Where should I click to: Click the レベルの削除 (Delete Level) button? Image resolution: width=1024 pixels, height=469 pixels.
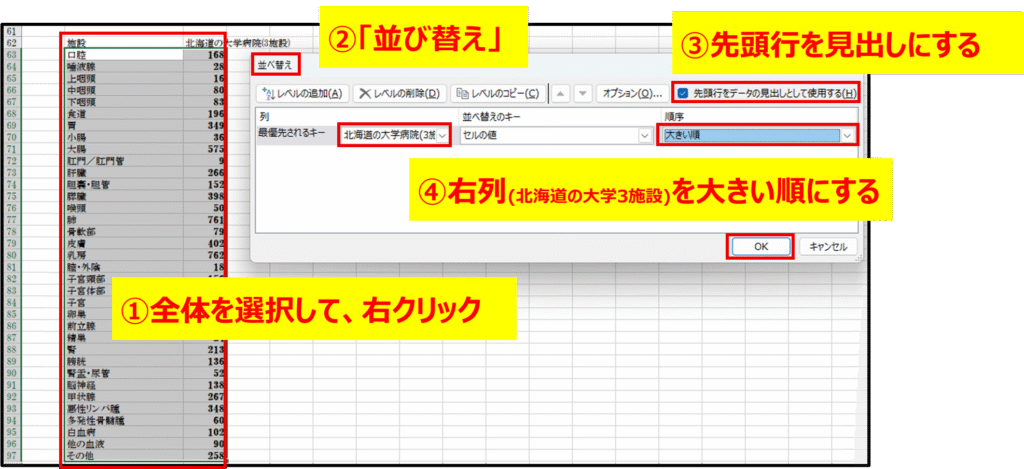pos(399,94)
